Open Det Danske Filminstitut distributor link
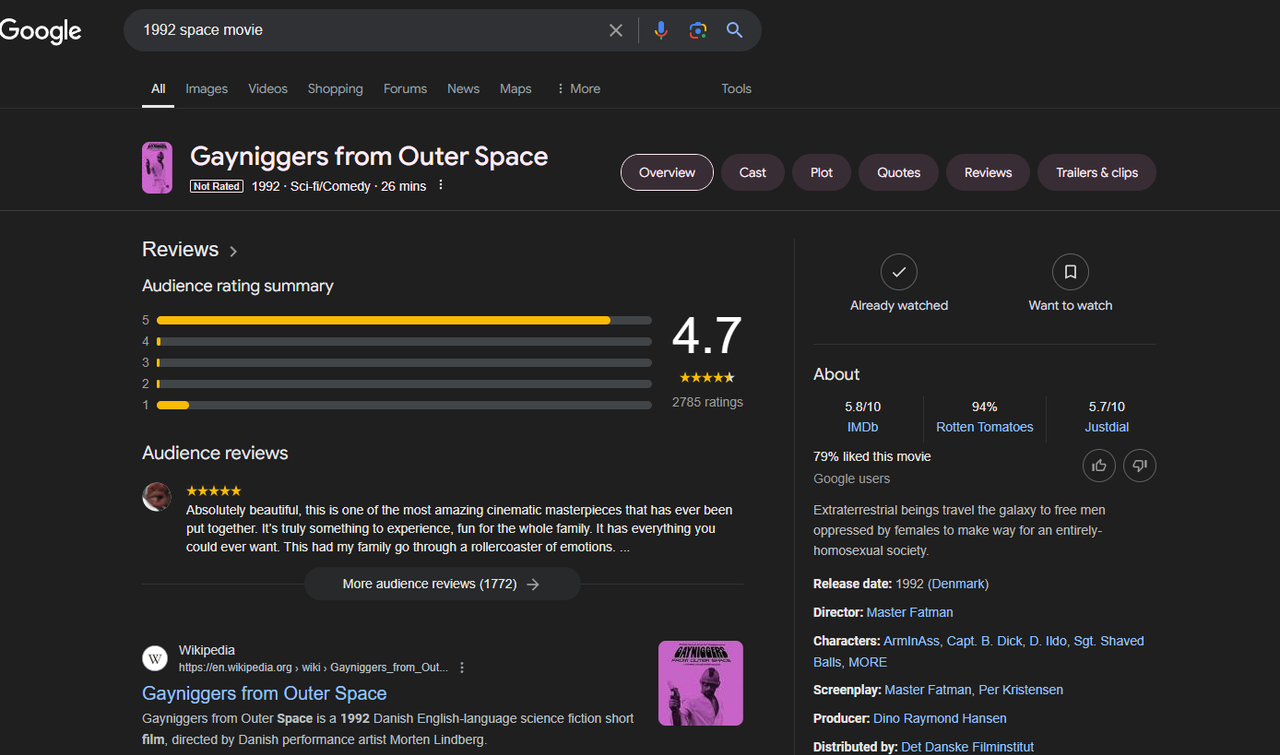 (x=967, y=747)
